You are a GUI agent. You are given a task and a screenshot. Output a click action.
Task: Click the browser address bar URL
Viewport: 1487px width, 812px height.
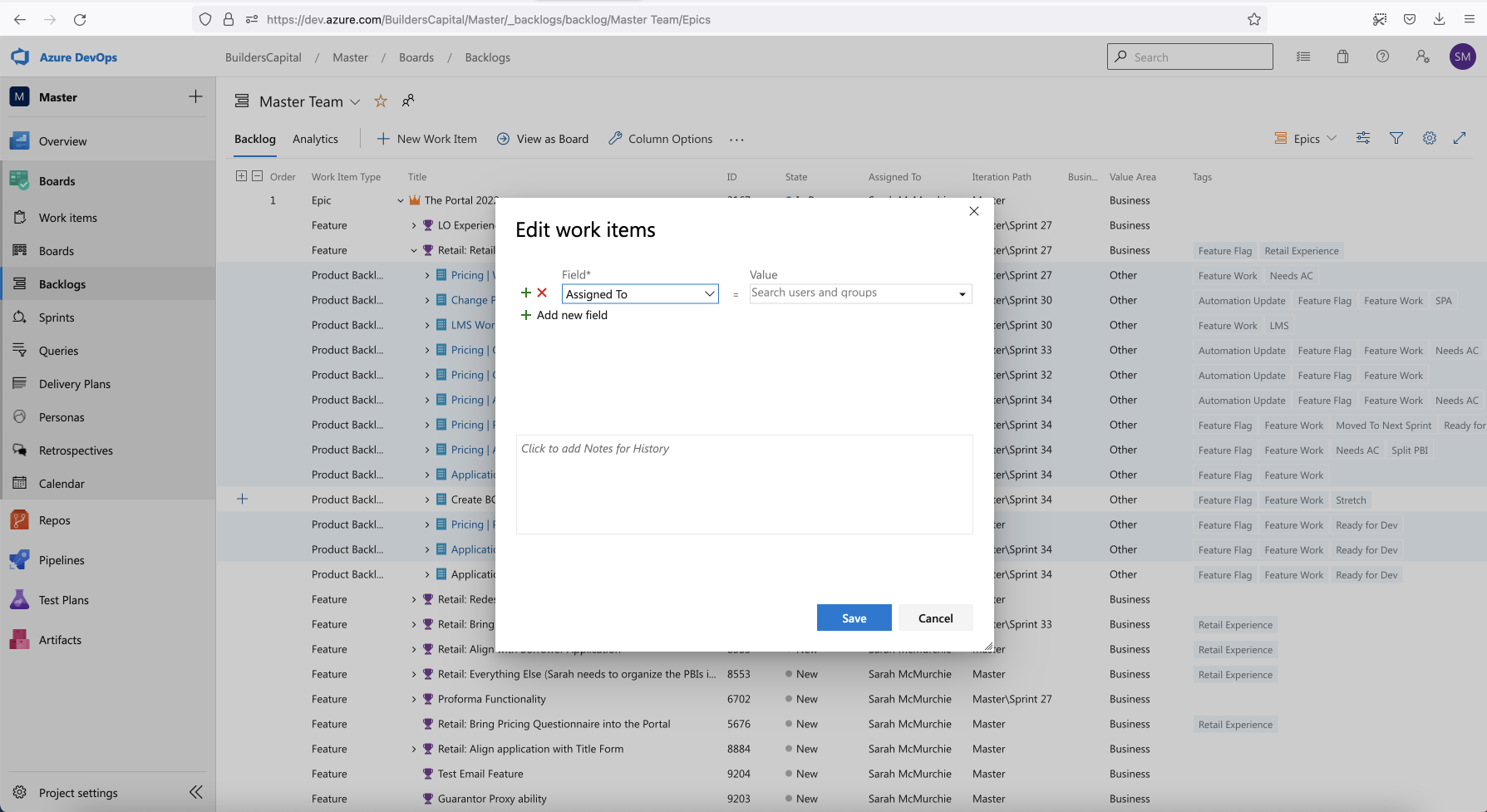click(489, 19)
